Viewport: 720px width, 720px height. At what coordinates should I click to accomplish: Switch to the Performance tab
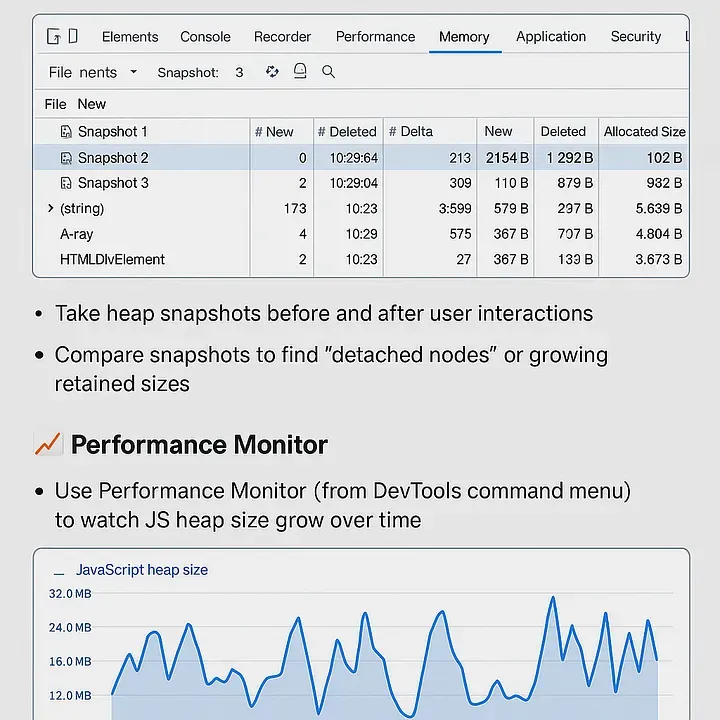point(375,37)
